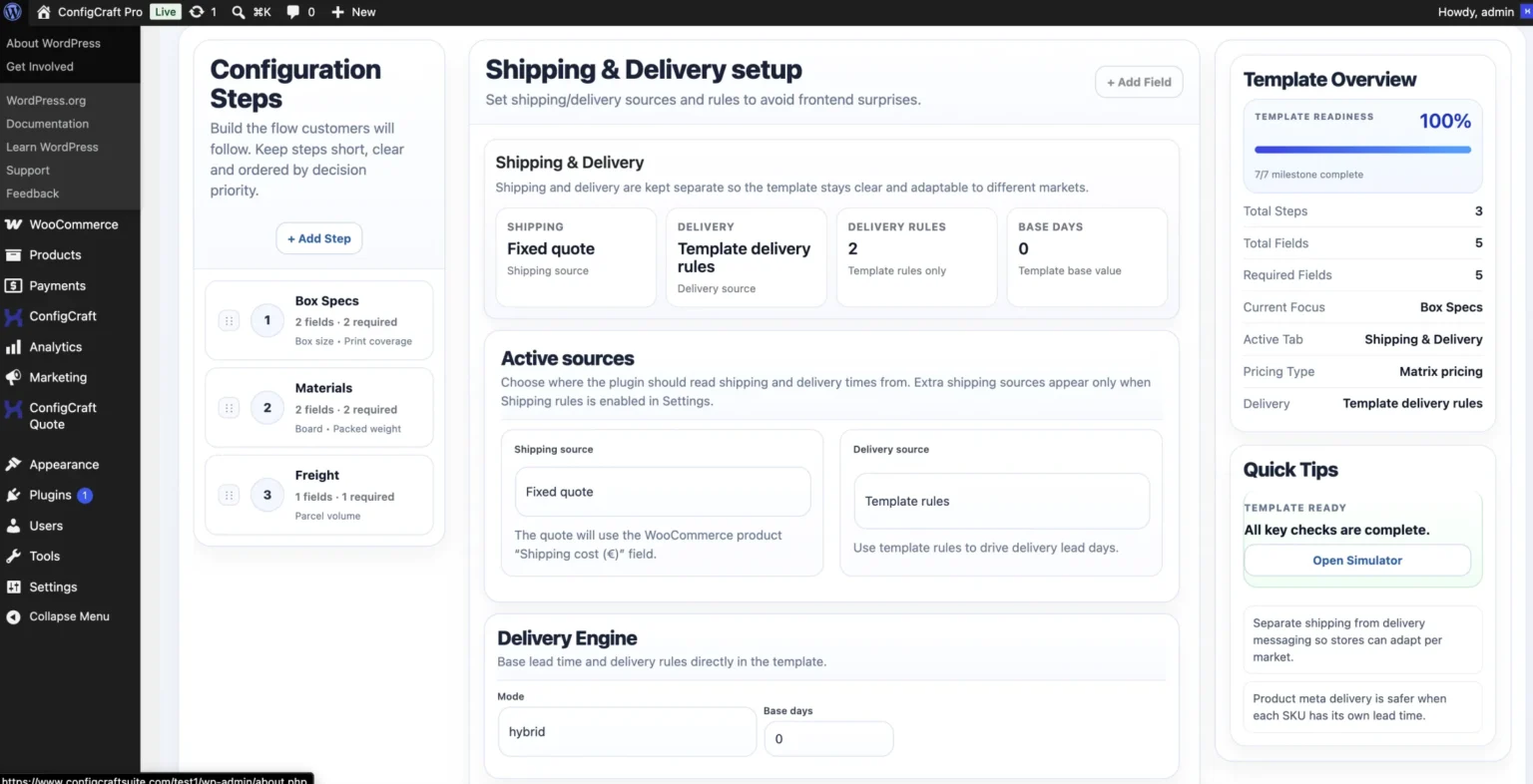The image size is (1533, 784).
Task: Click the Add Field button
Action: coord(1139,82)
